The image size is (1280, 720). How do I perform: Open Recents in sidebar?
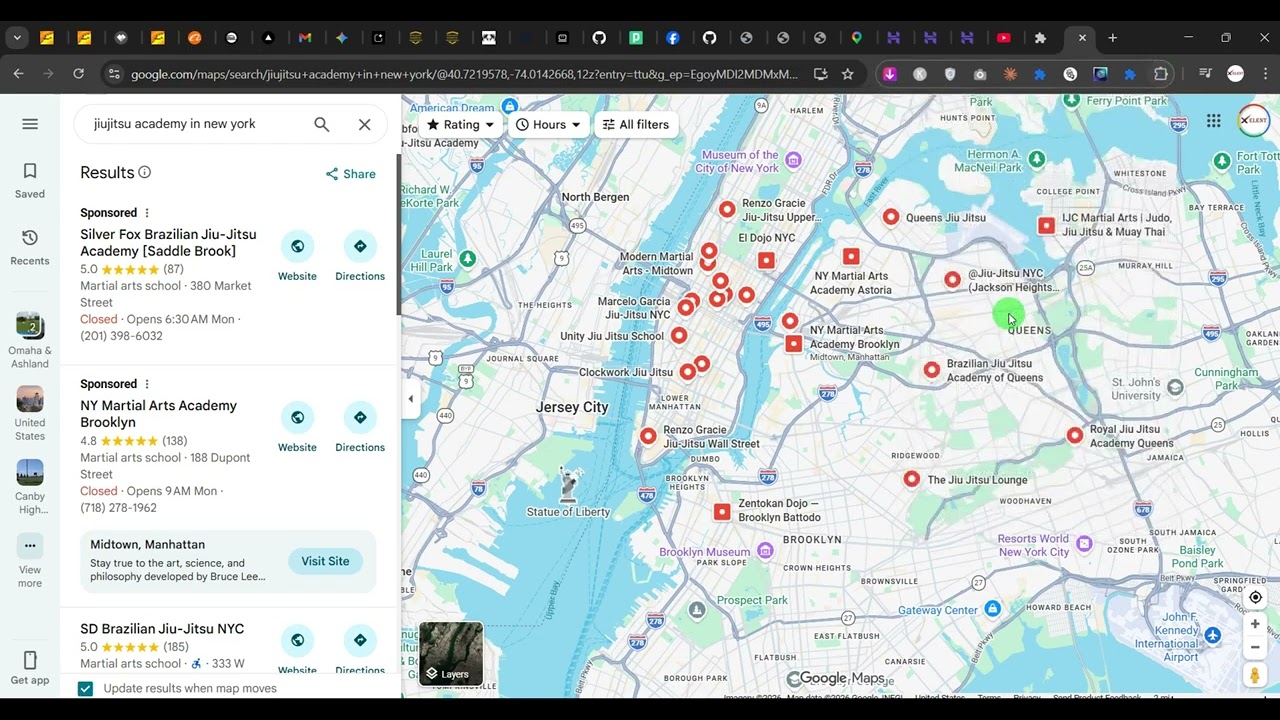click(30, 247)
